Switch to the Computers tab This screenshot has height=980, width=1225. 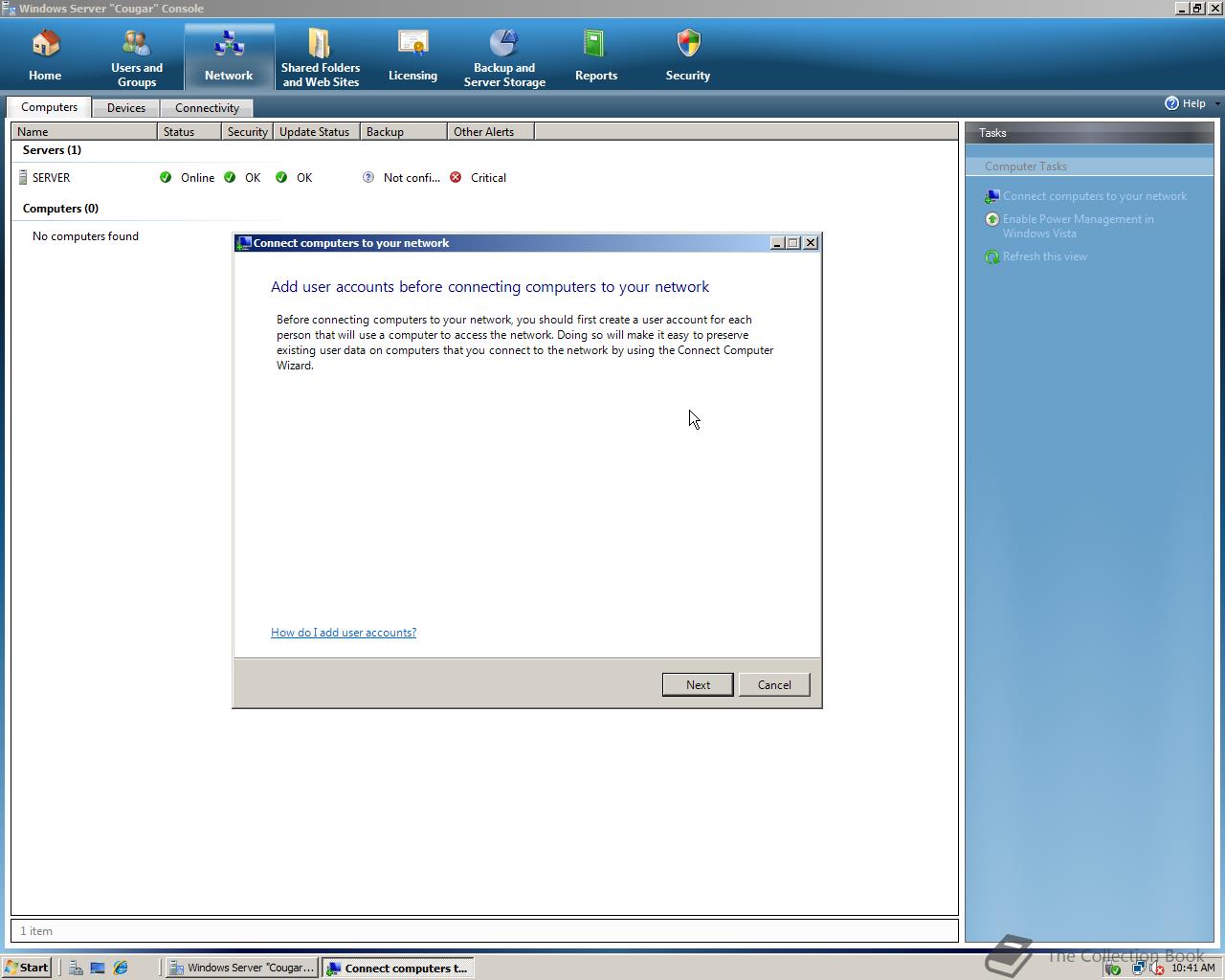coord(49,107)
